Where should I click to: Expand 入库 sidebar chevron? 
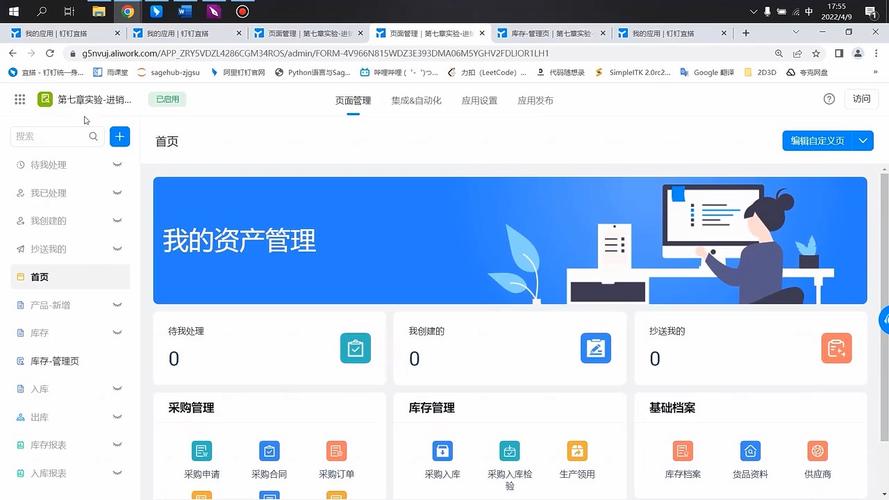point(117,389)
